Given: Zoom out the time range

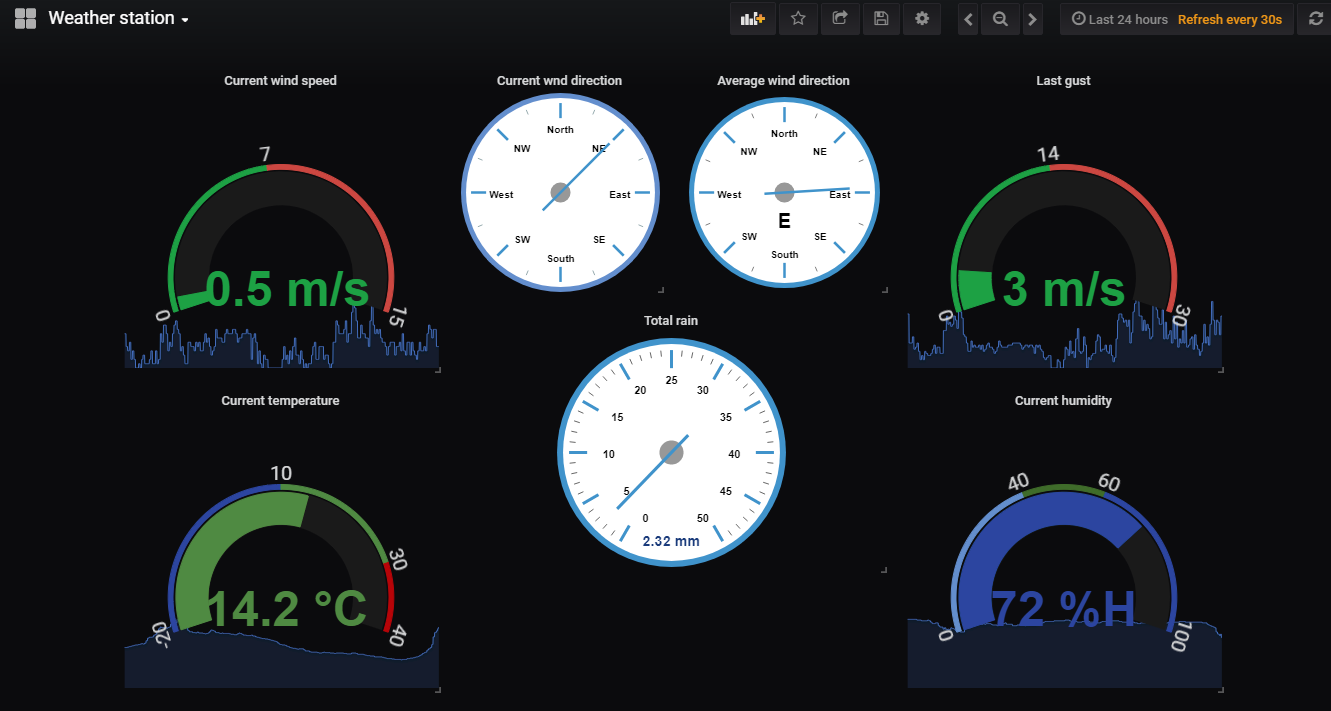Looking at the screenshot, I should click(1000, 19).
